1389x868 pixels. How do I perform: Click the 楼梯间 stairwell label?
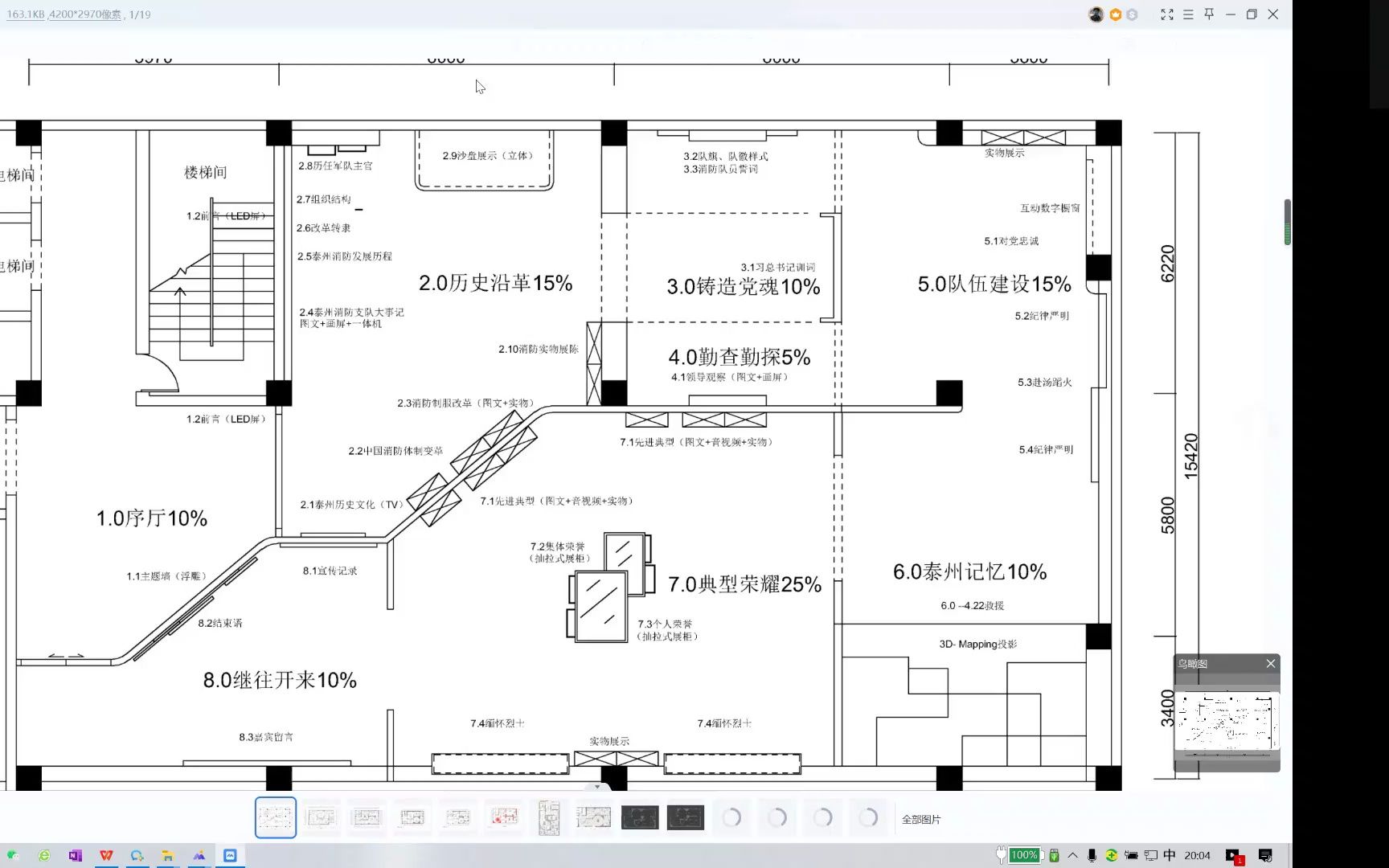pos(206,172)
